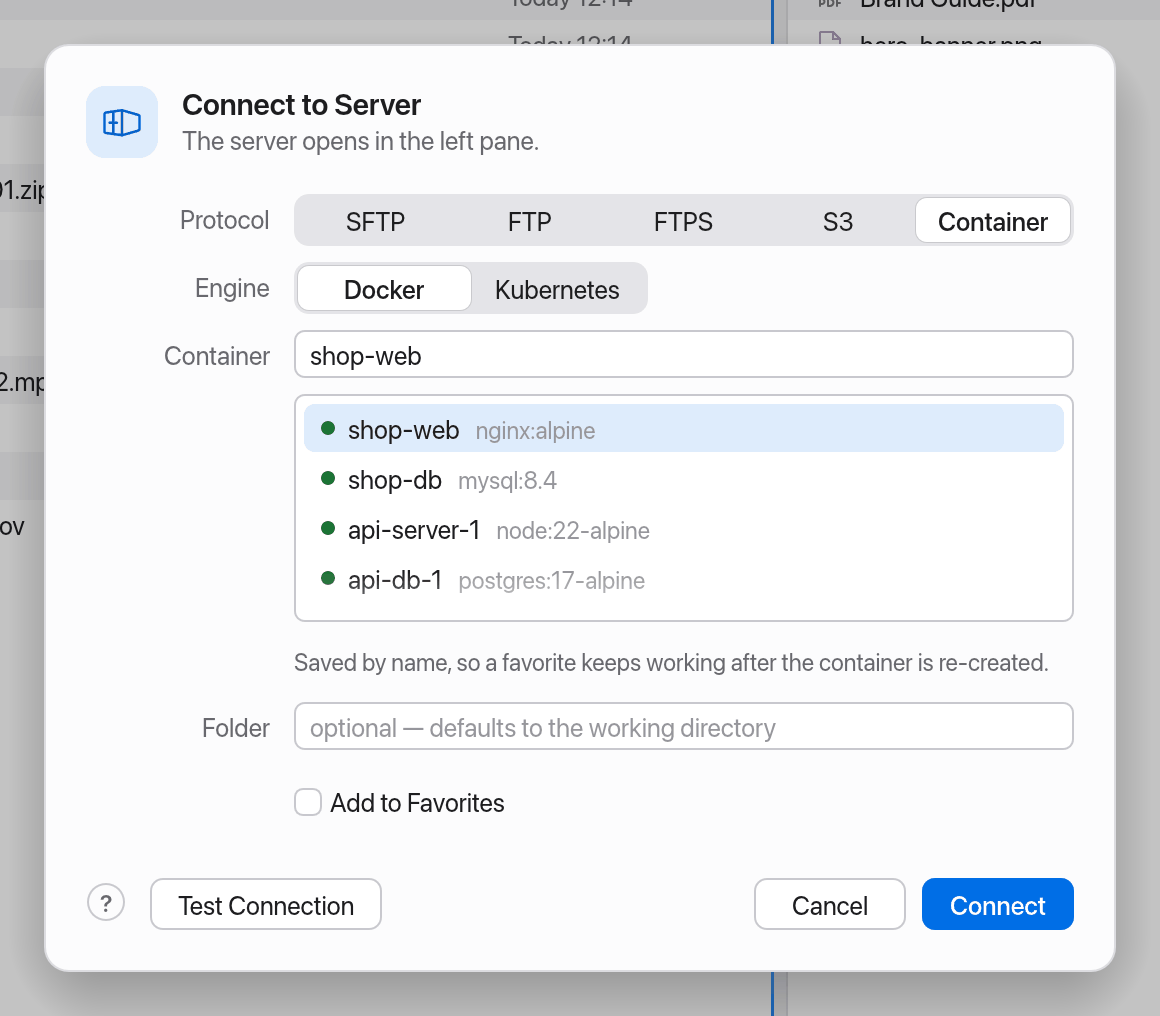Choose Docker as the engine
The width and height of the screenshot is (1160, 1016).
(384, 289)
